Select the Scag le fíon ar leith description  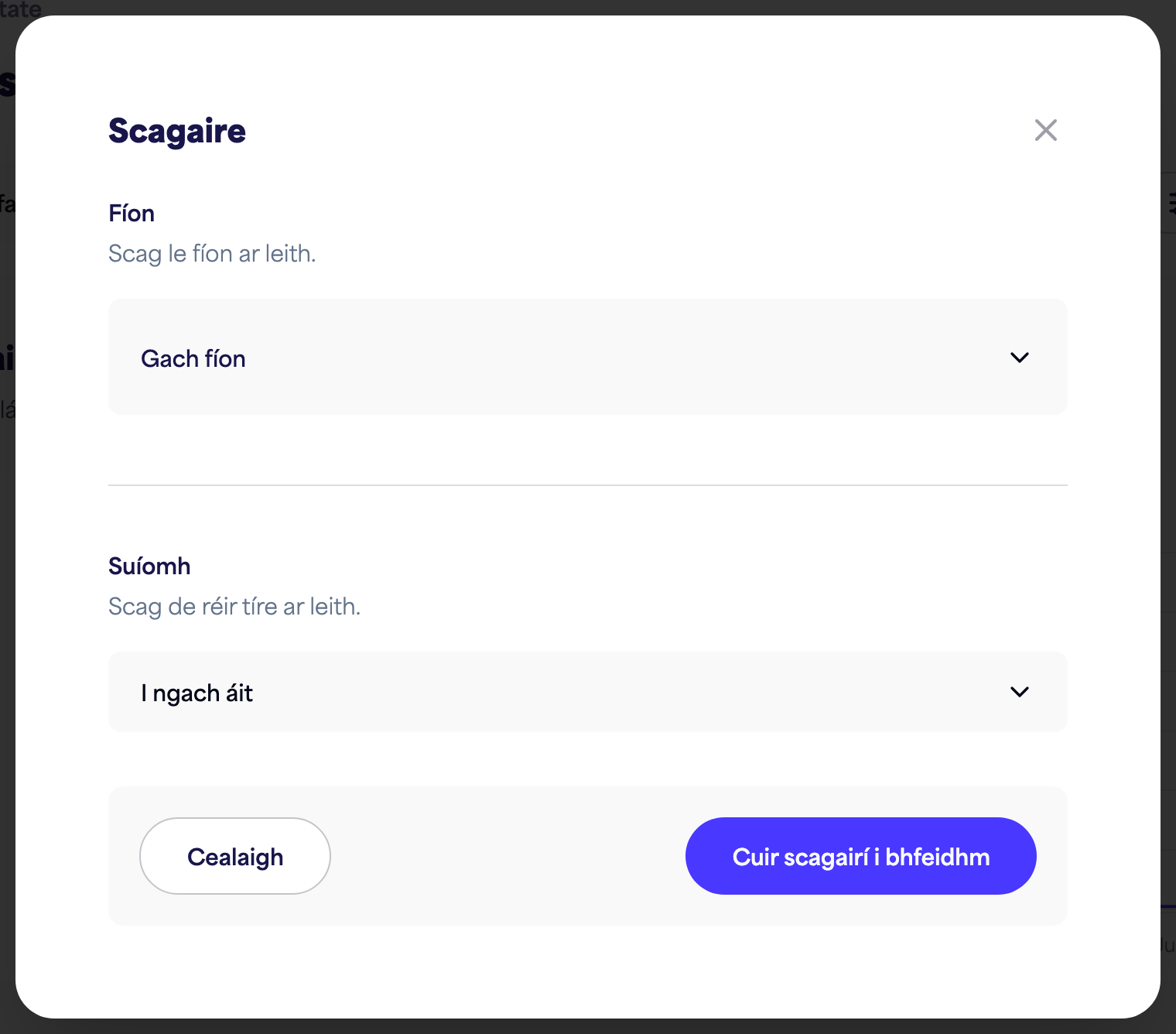coord(212,253)
